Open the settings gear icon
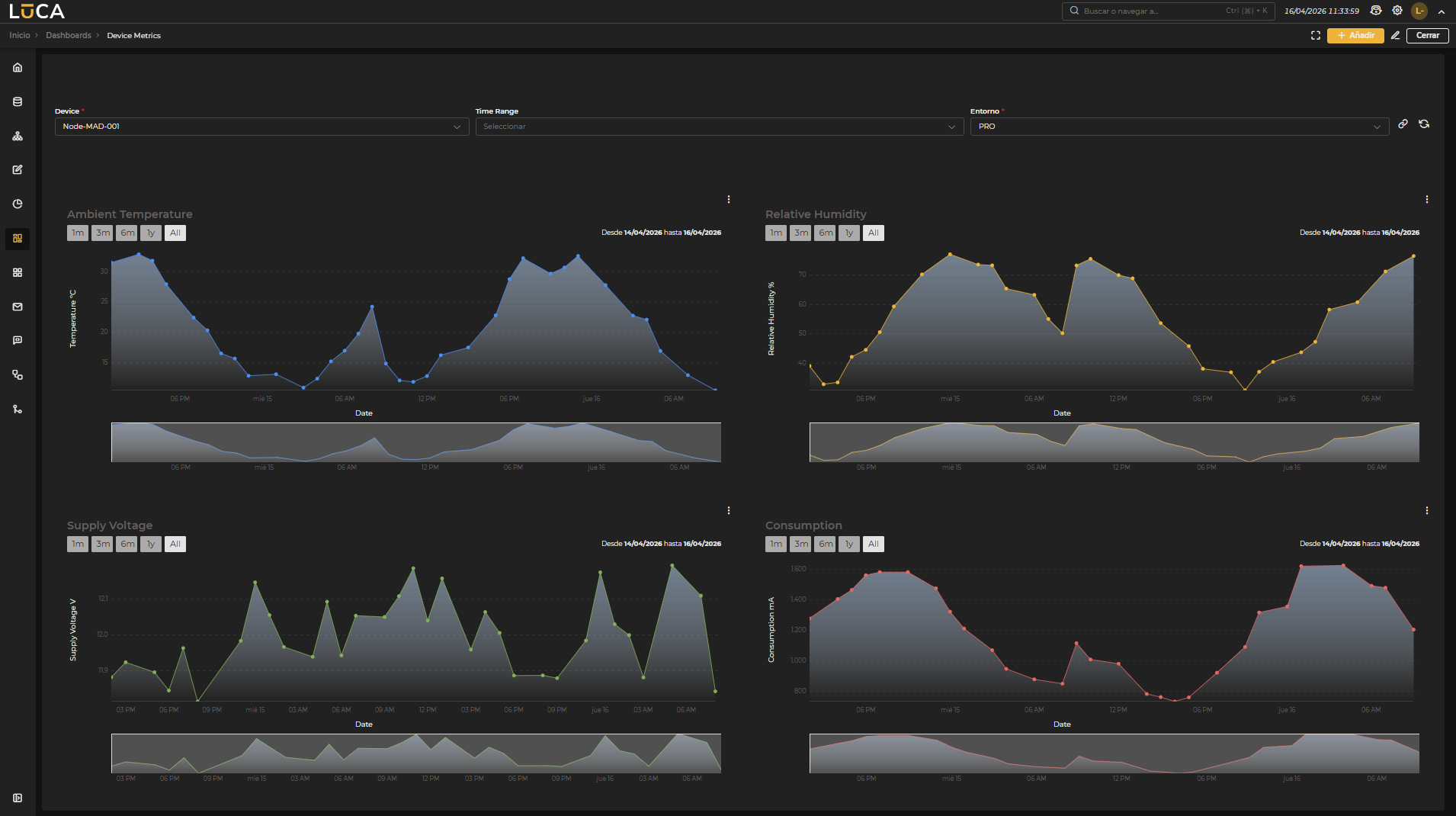The height and width of the screenshot is (816, 1456). tap(1397, 11)
